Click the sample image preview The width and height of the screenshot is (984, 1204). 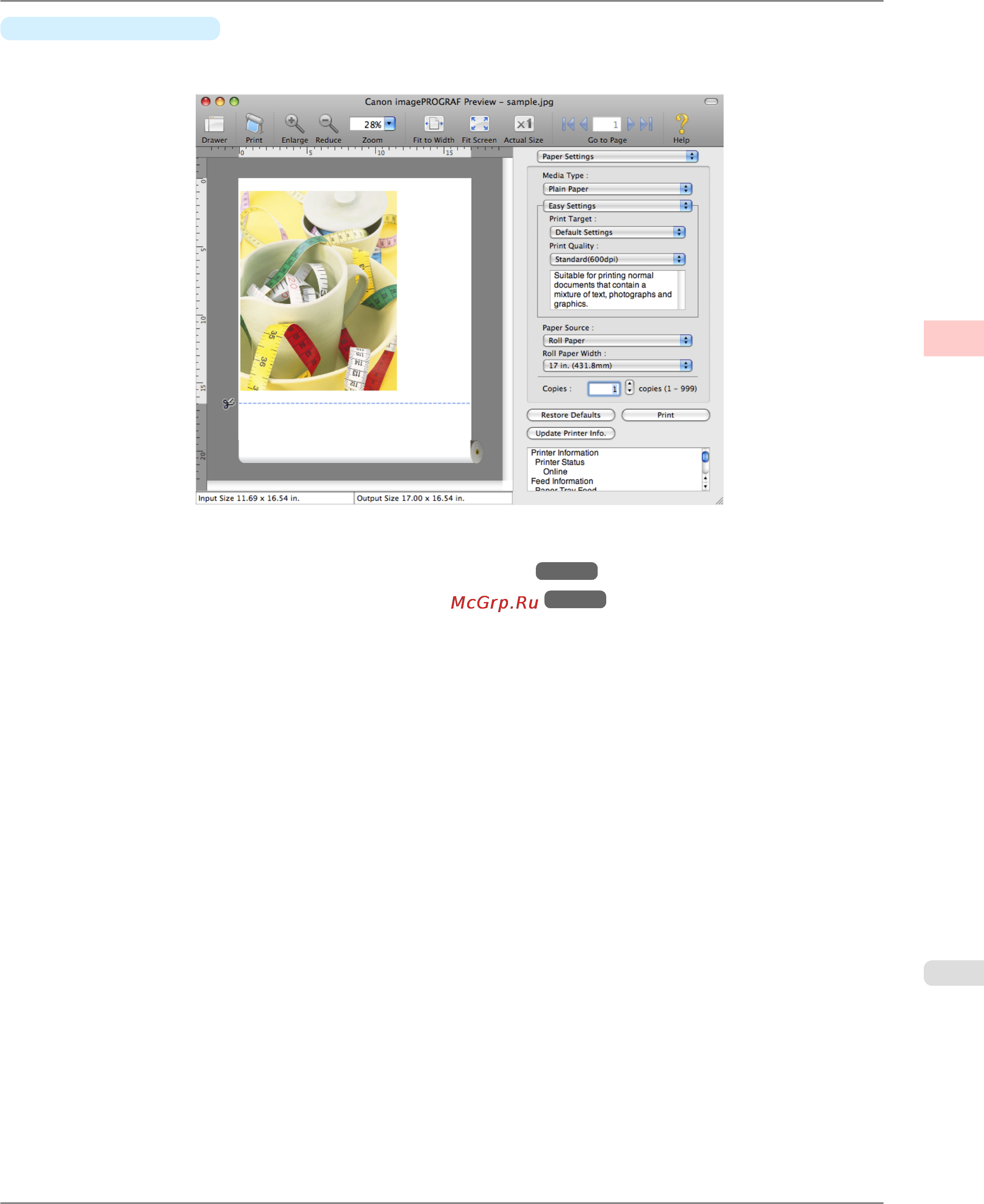(318, 291)
